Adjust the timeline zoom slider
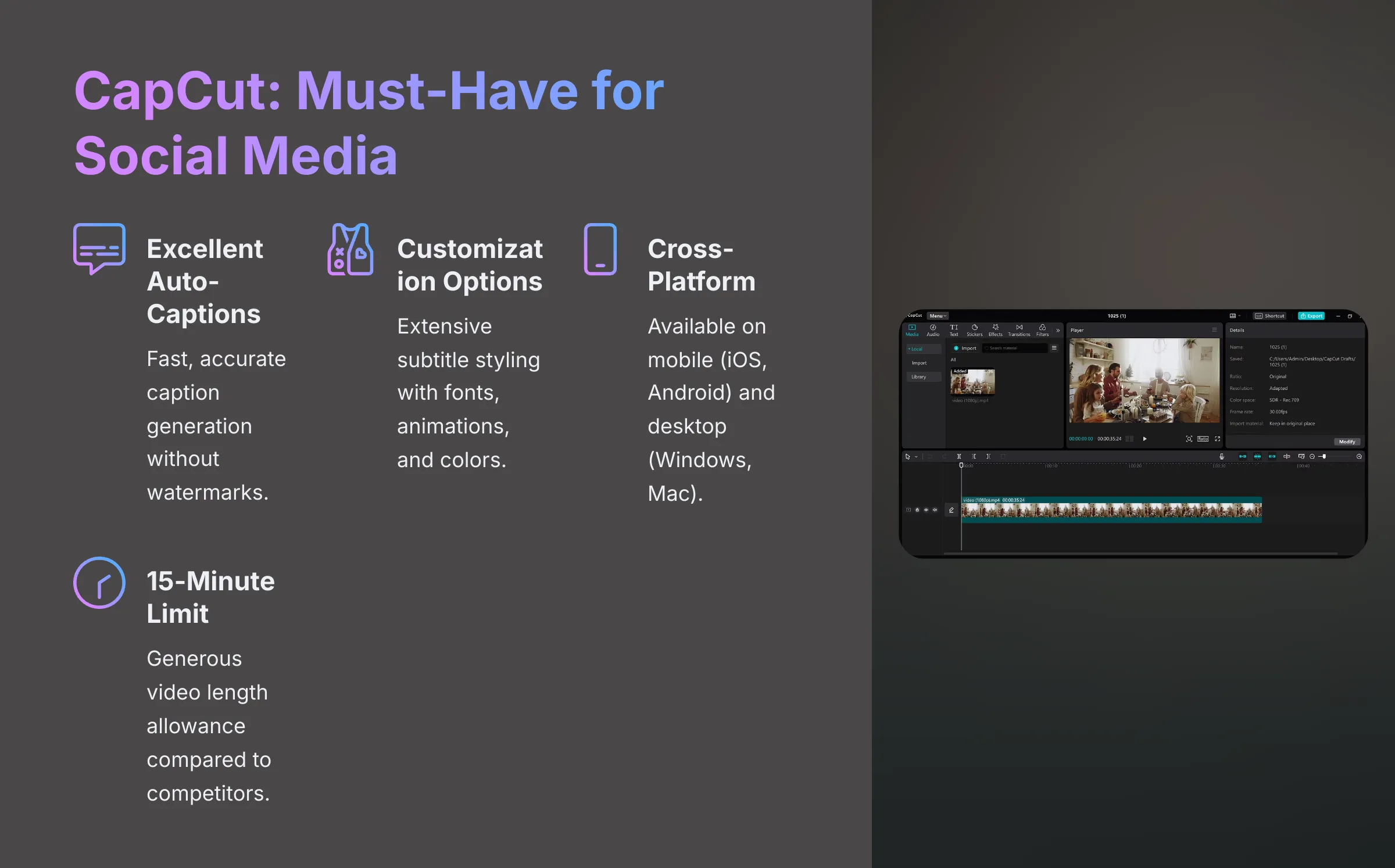1395x868 pixels. [1324, 457]
